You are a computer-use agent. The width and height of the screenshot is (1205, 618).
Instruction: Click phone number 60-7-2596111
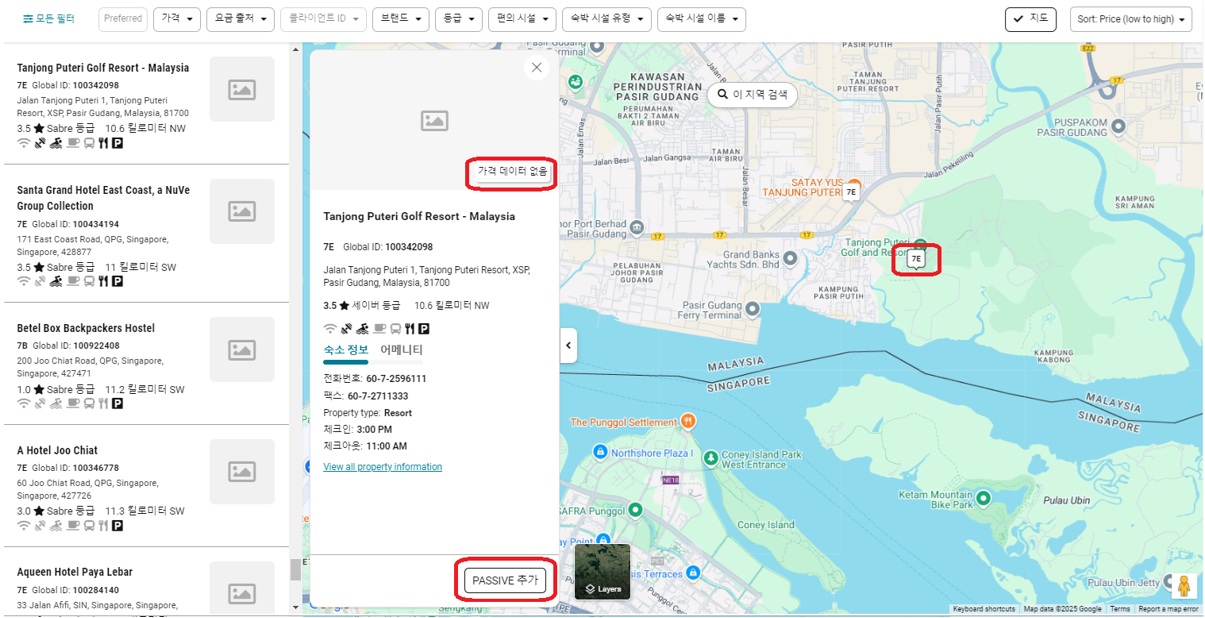tap(396, 379)
